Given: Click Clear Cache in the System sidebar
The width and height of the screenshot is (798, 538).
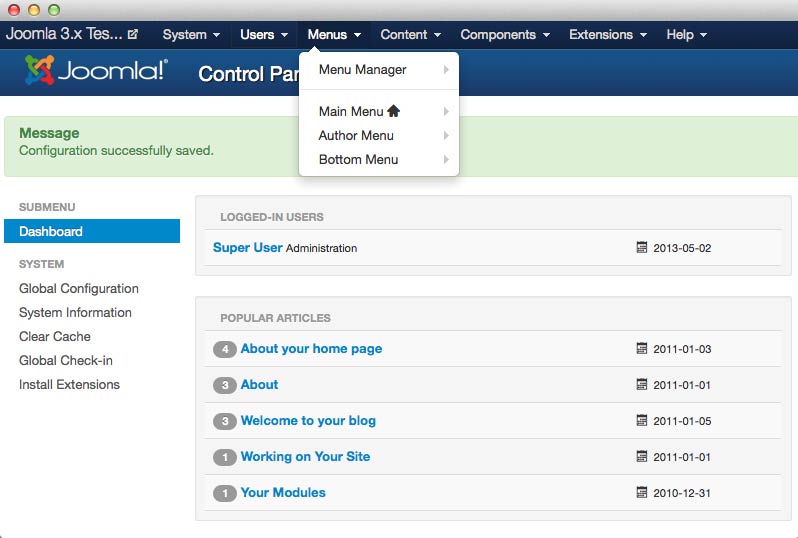Looking at the screenshot, I should coord(55,337).
